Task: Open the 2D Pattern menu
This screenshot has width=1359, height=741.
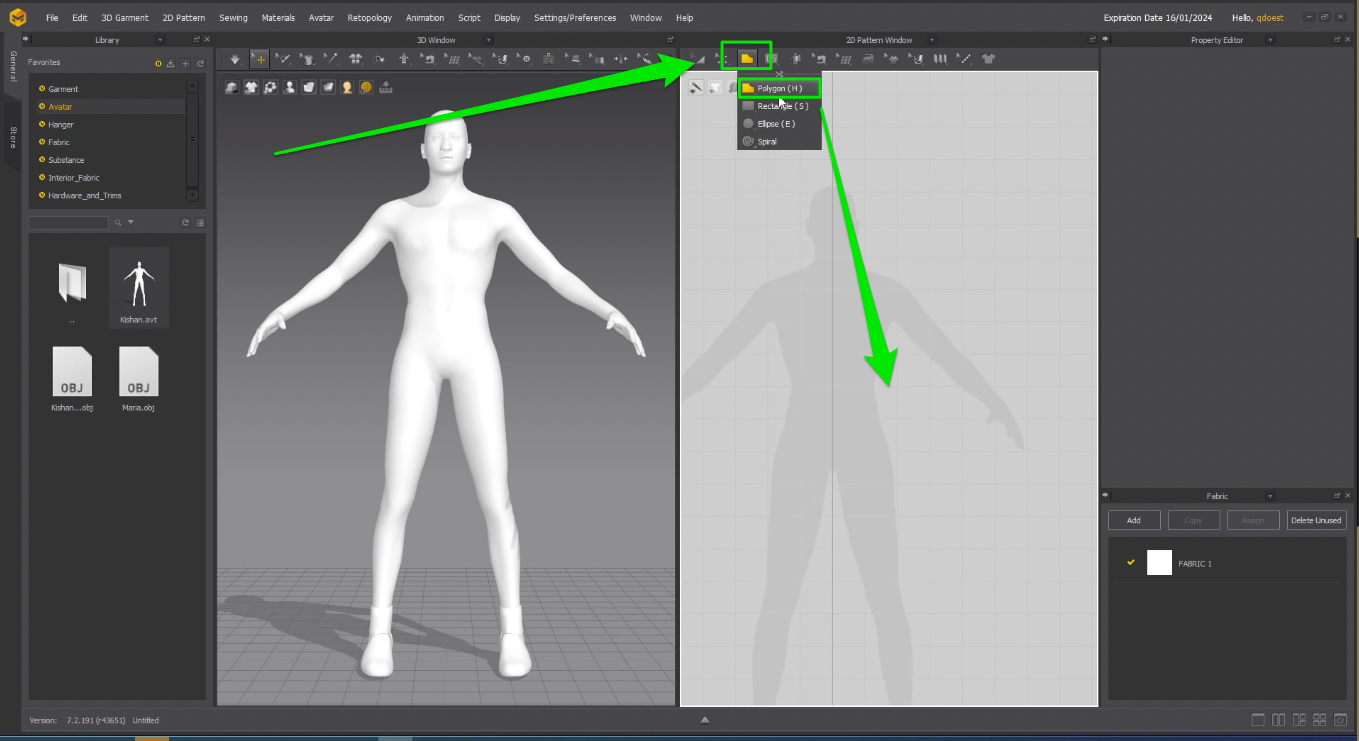Action: click(x=184, y=18)
